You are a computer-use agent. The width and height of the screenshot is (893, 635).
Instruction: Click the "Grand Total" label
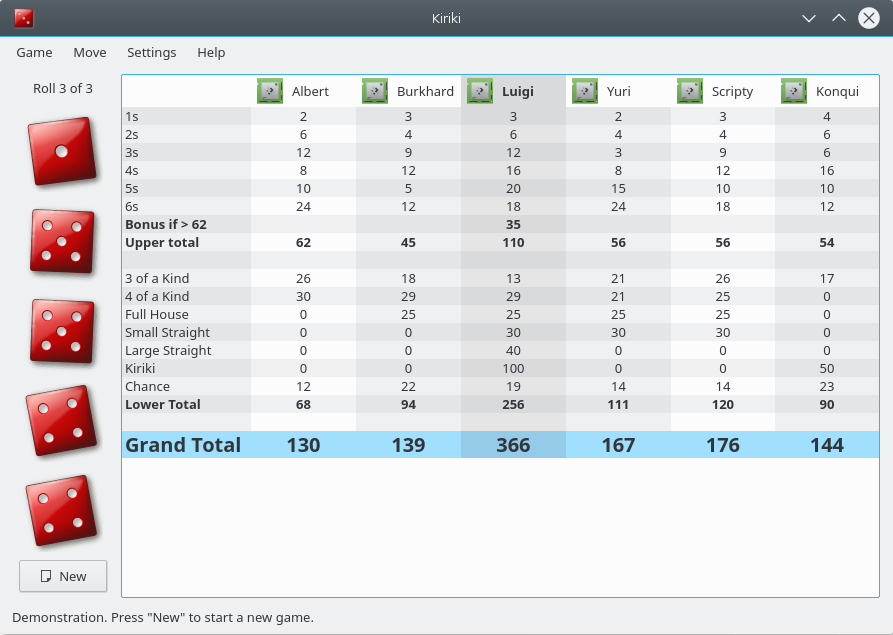tap(183, 445)
